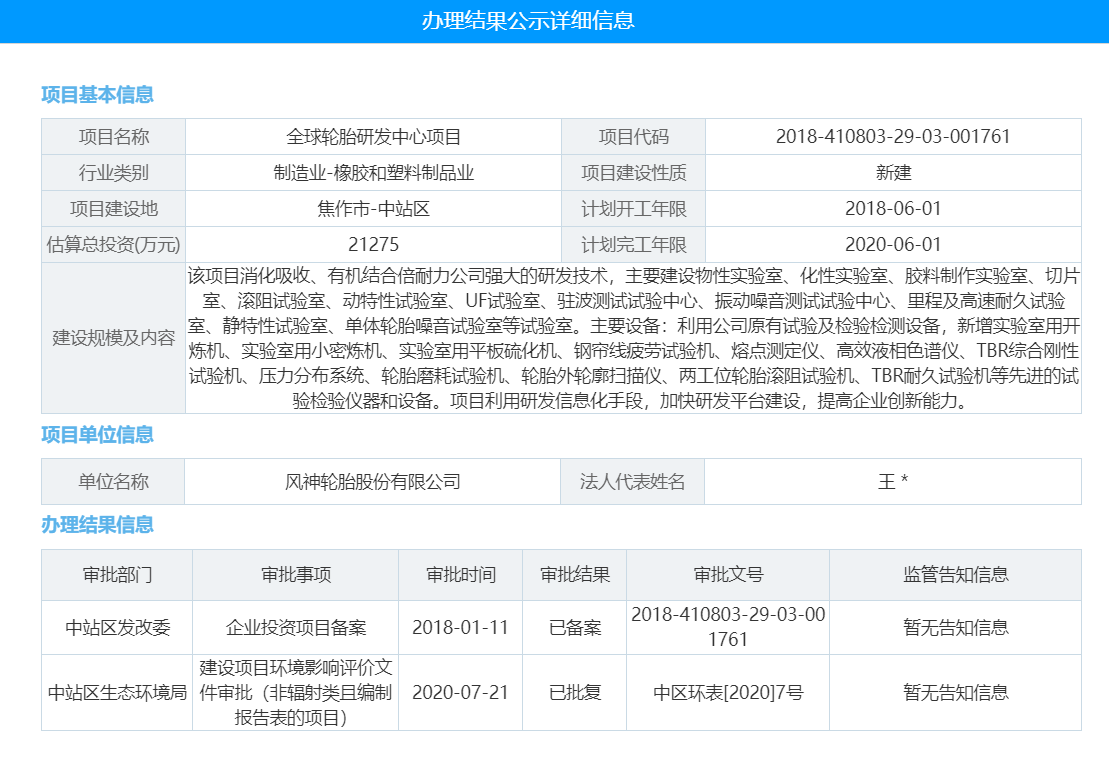Click approval number 中区环表[2020]7号
The width and height of the screenshot is (1109, 758).
click(728, 692)
